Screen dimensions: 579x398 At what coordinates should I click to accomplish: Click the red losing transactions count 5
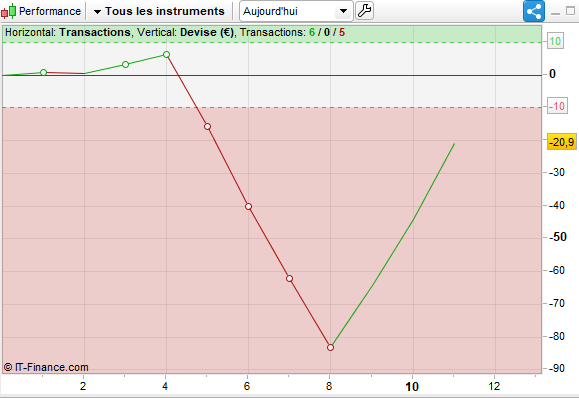[x=342, y=32]
